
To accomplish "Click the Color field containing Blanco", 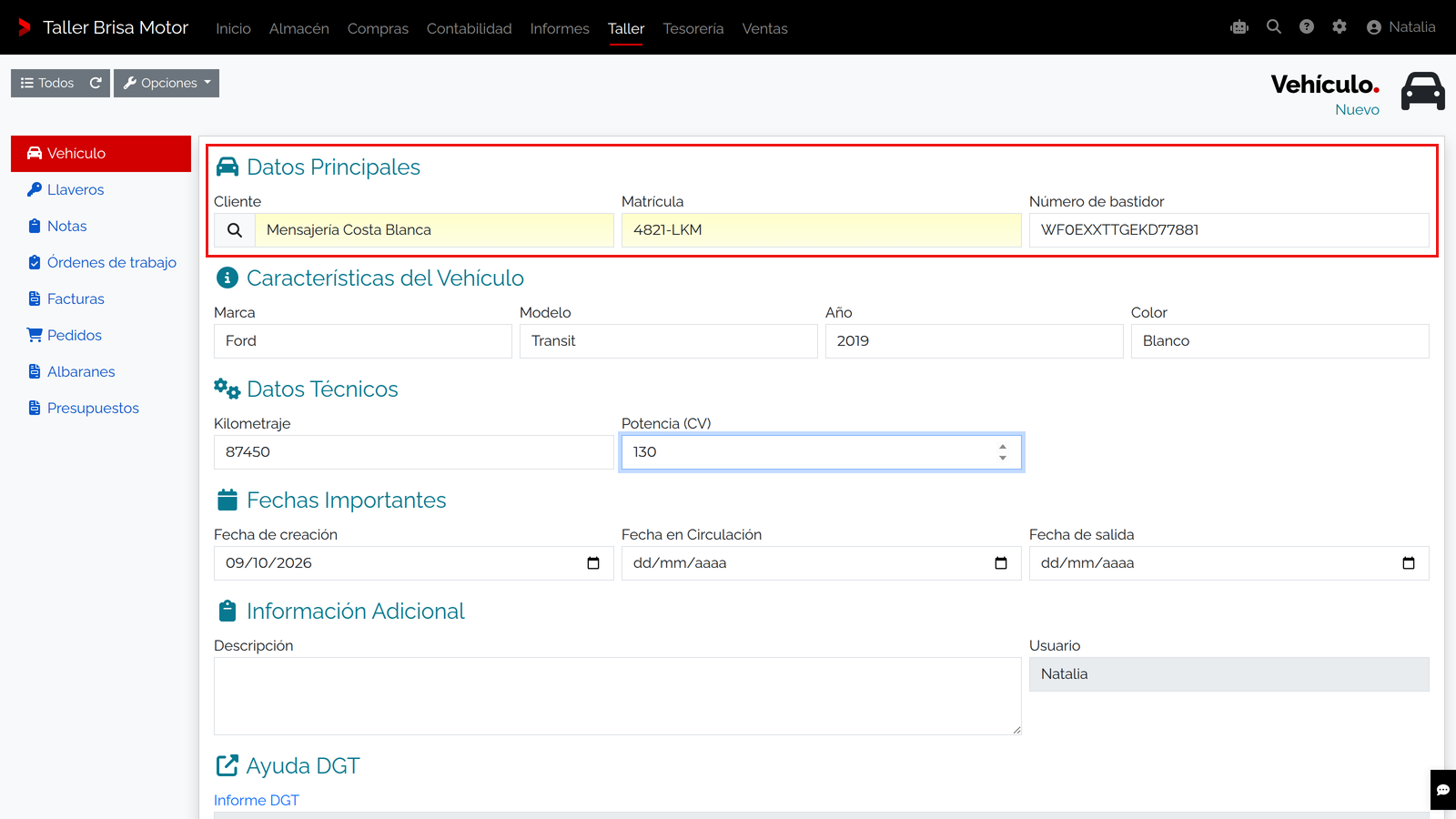I will coord(1280,341).
